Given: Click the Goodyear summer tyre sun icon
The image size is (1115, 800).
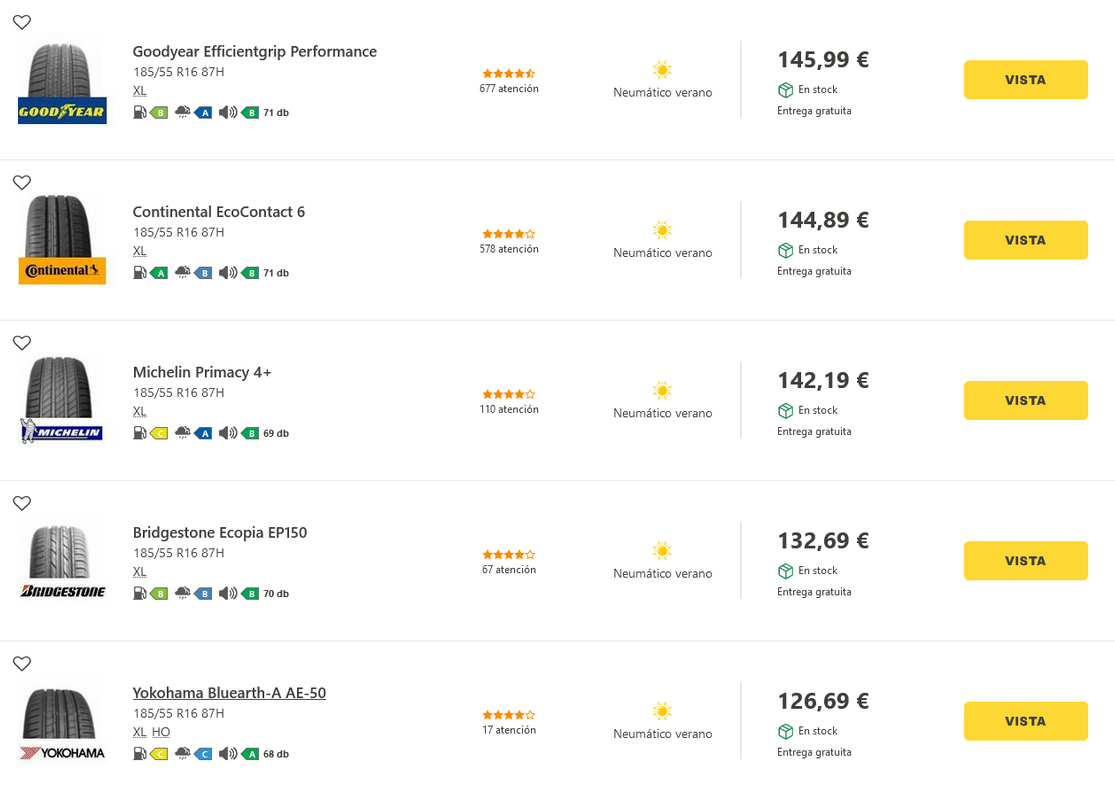Looking at the screenshot, I should [x=662, y=70].
